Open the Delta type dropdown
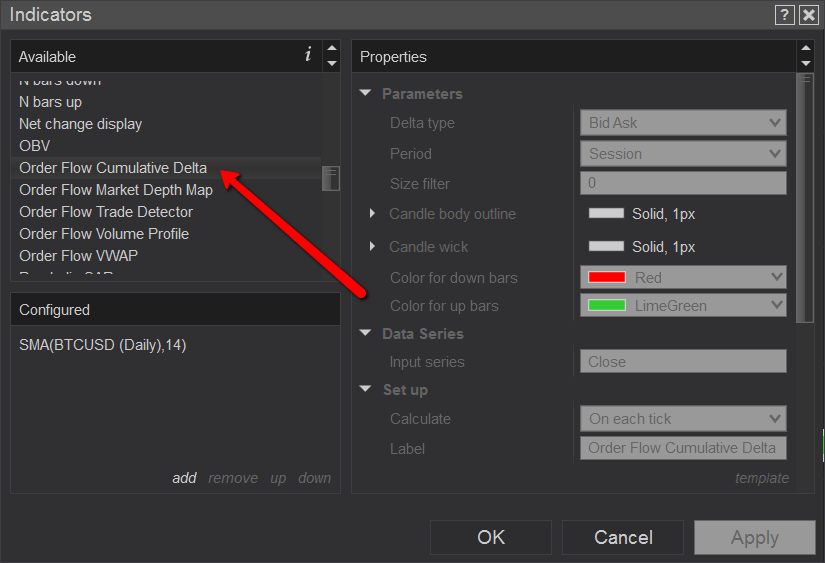 tap(683, 123)
